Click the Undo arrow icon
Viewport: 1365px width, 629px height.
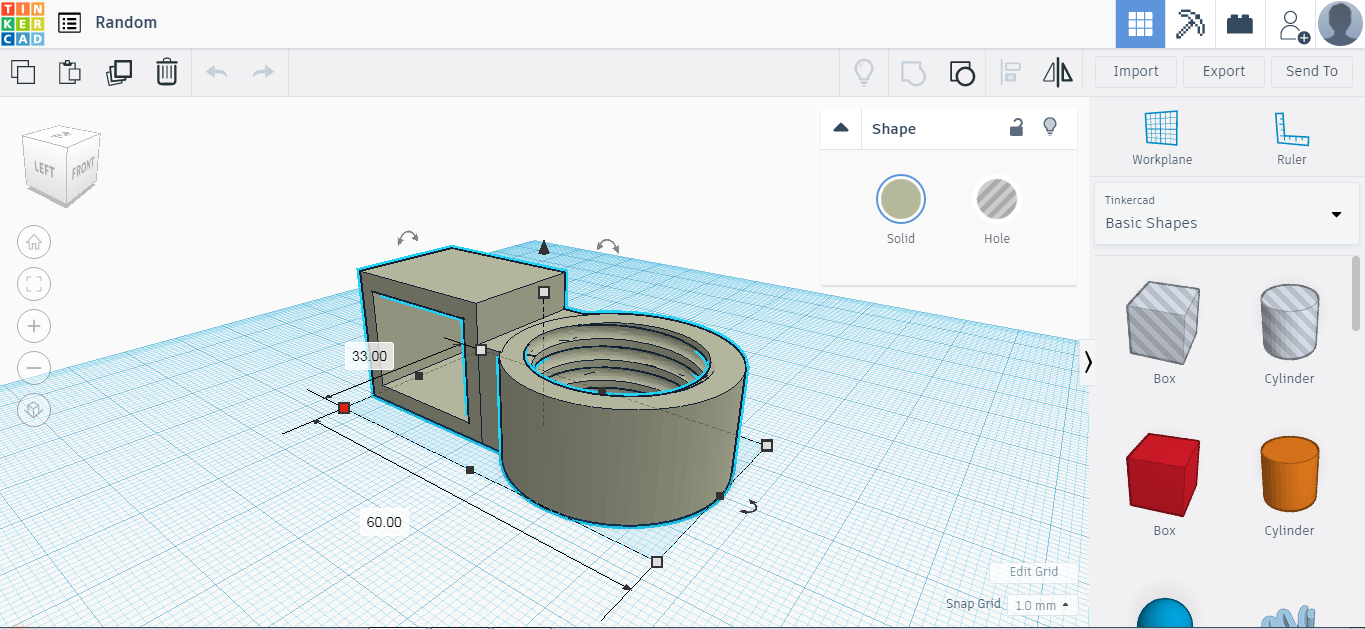coord(216,72)
